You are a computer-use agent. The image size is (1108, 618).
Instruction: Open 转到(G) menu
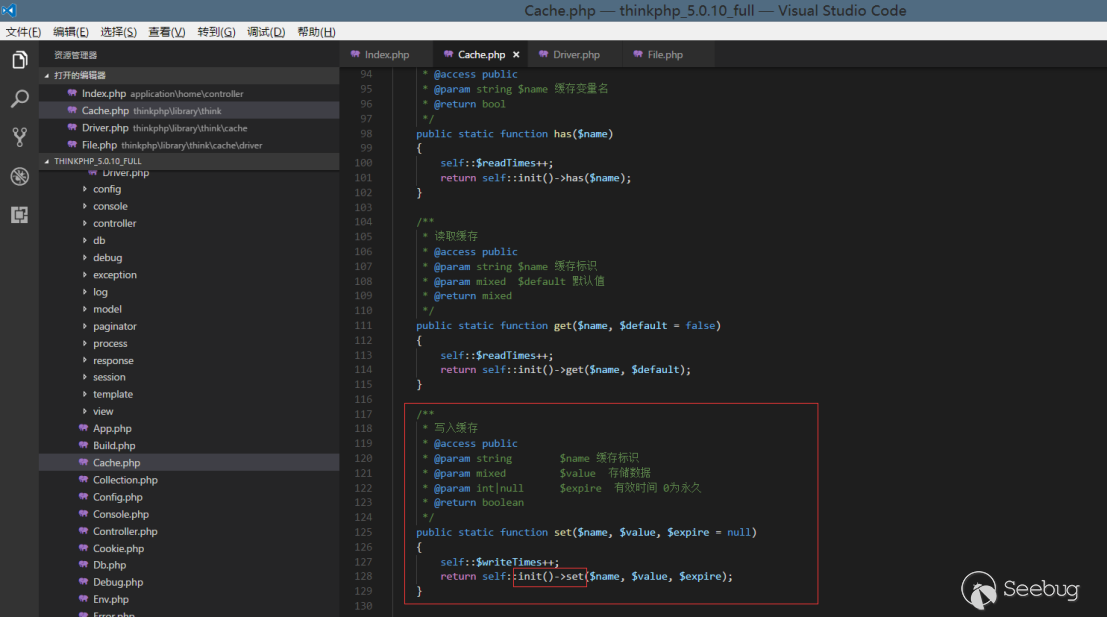coord(216,32)
